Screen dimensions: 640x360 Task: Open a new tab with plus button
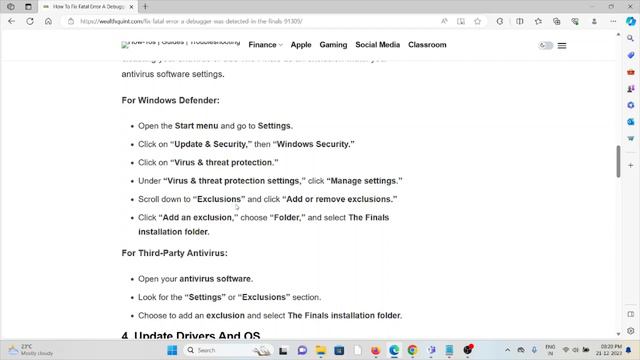click(x=145, y=7)
